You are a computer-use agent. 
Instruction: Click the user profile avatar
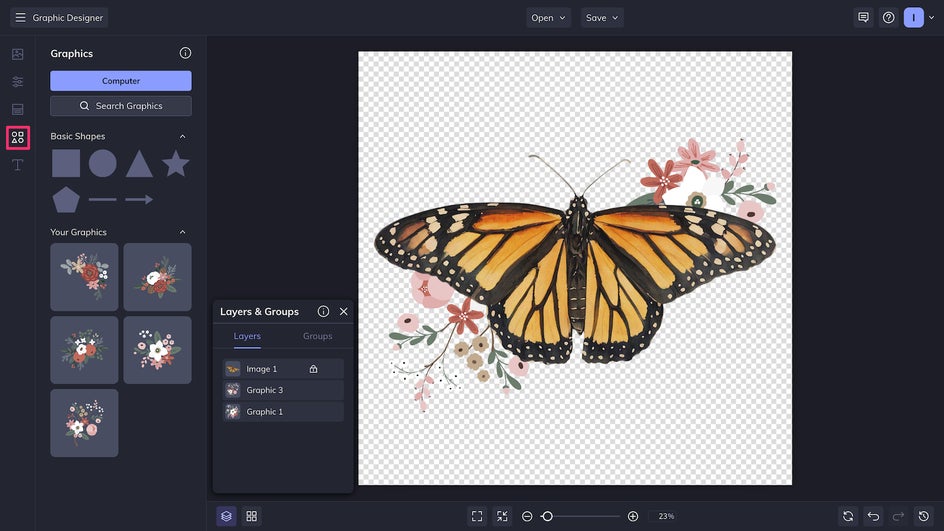(913, 17)
